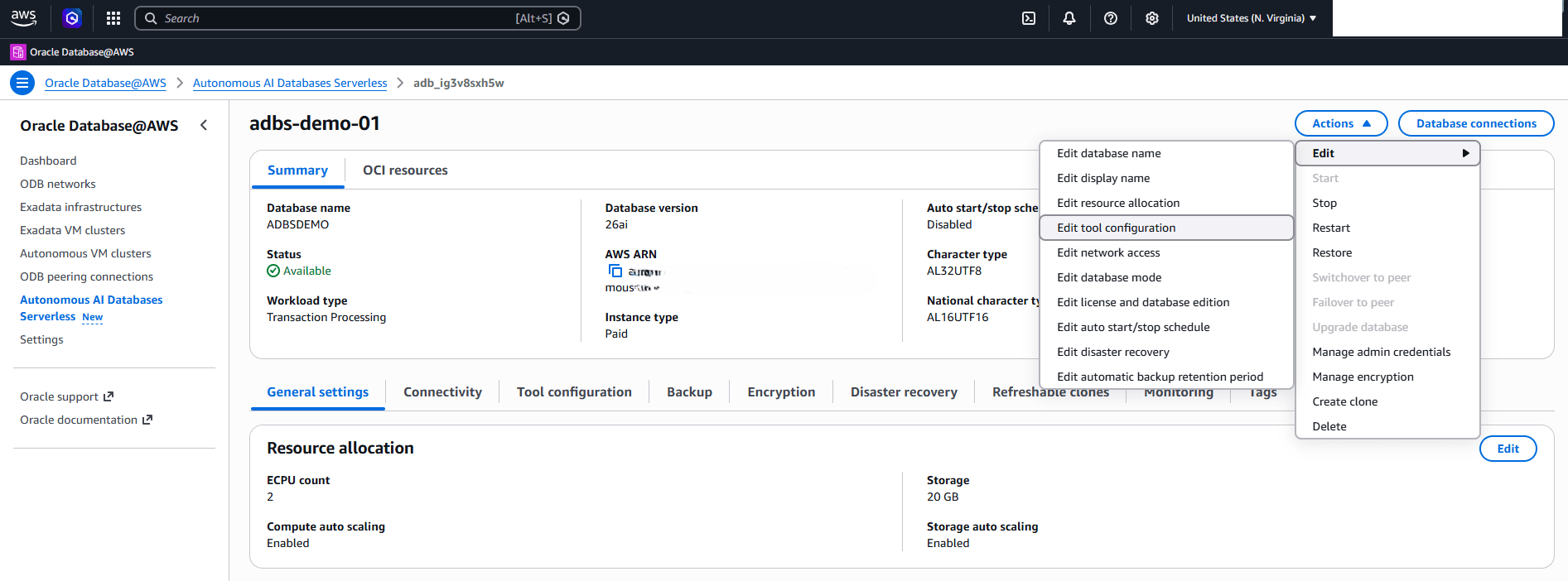Choose Edit disaster recovery
The image size is (1568, 581).
click(1166, 352)
